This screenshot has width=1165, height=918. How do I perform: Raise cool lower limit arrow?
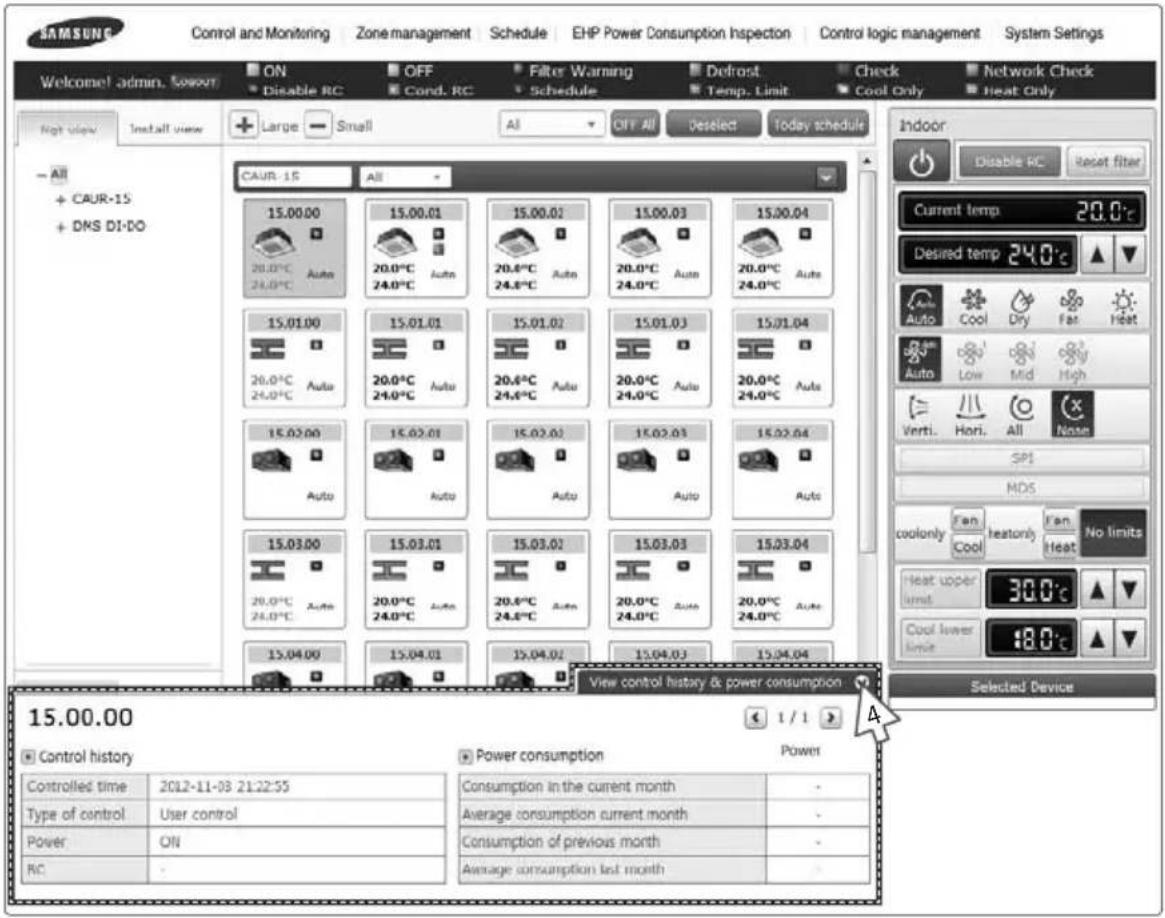[x=1097, y=639]
